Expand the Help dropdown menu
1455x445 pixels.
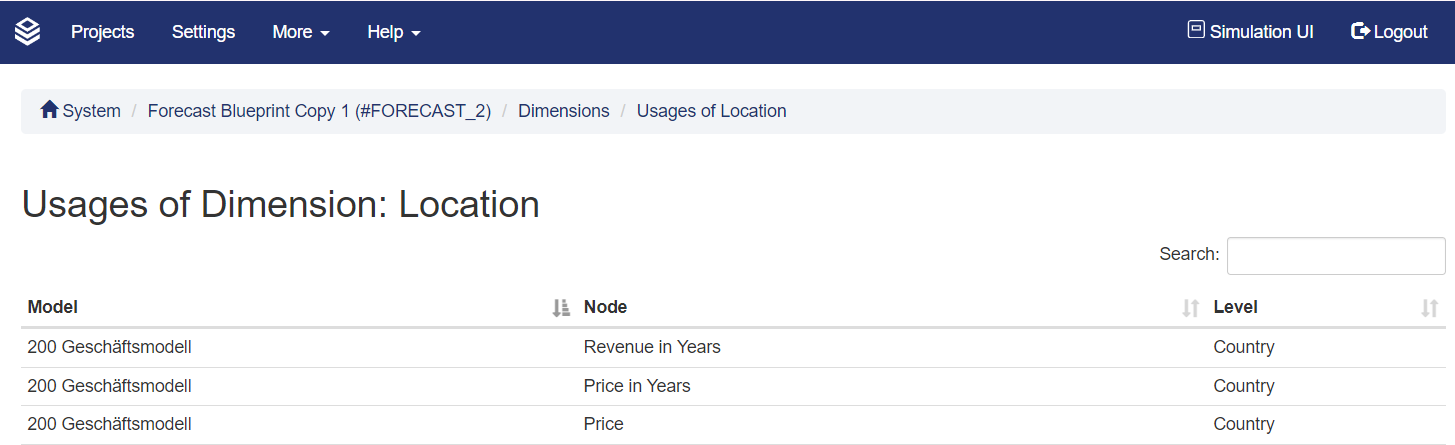[393, 32]
